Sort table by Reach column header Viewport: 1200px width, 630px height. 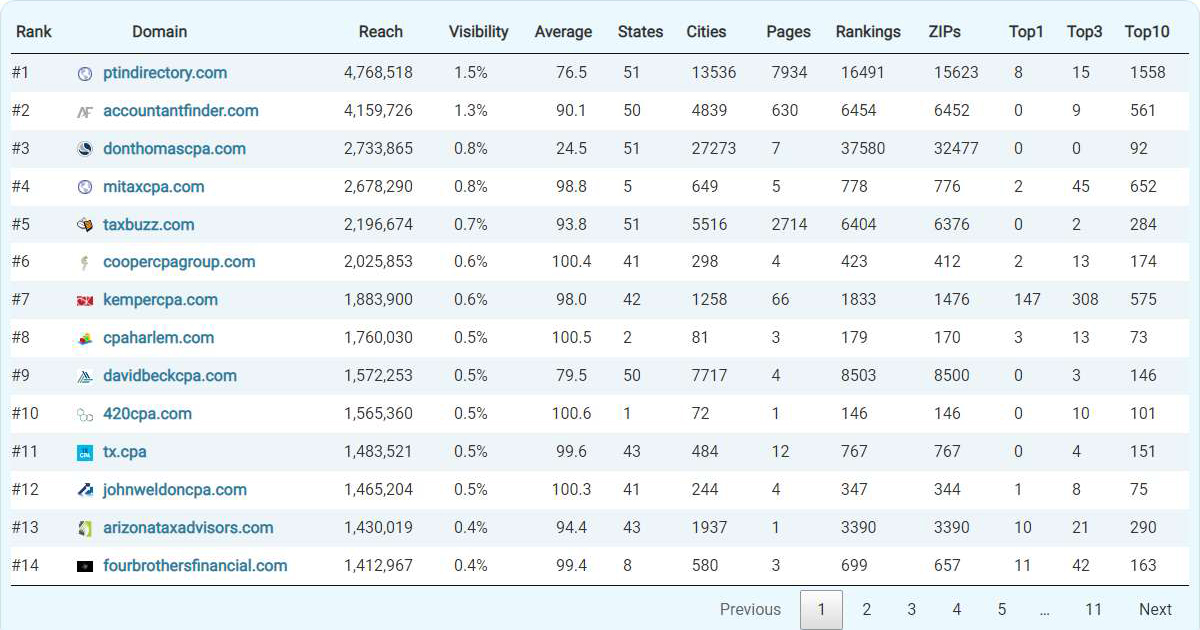coord(381,32)
